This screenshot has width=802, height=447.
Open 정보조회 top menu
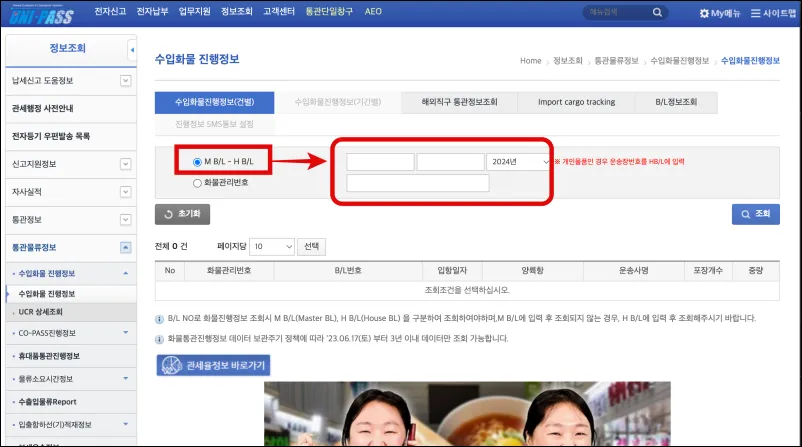[x=237, y=11]
